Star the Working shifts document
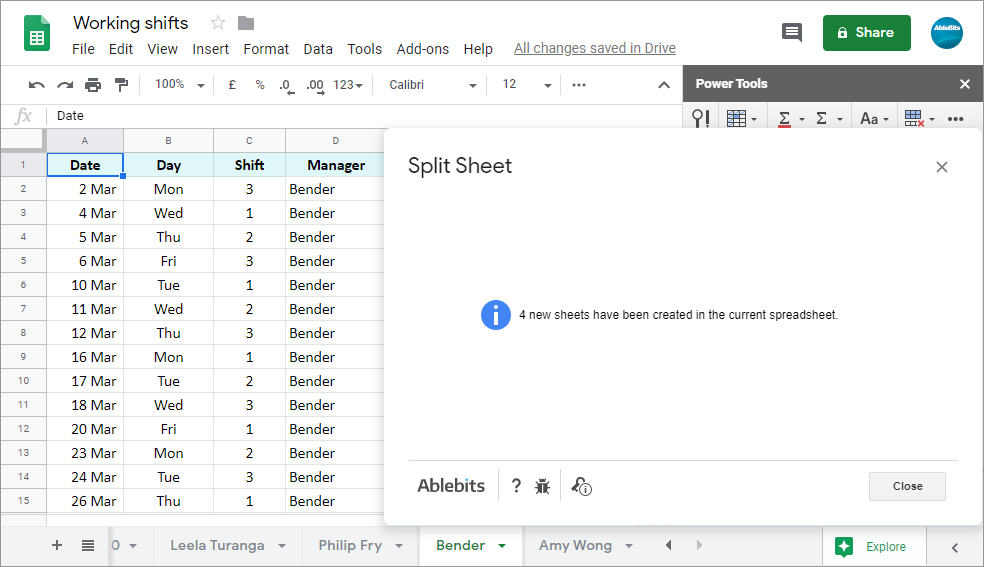This screenshot has width=984, height=567. (218, 23)
